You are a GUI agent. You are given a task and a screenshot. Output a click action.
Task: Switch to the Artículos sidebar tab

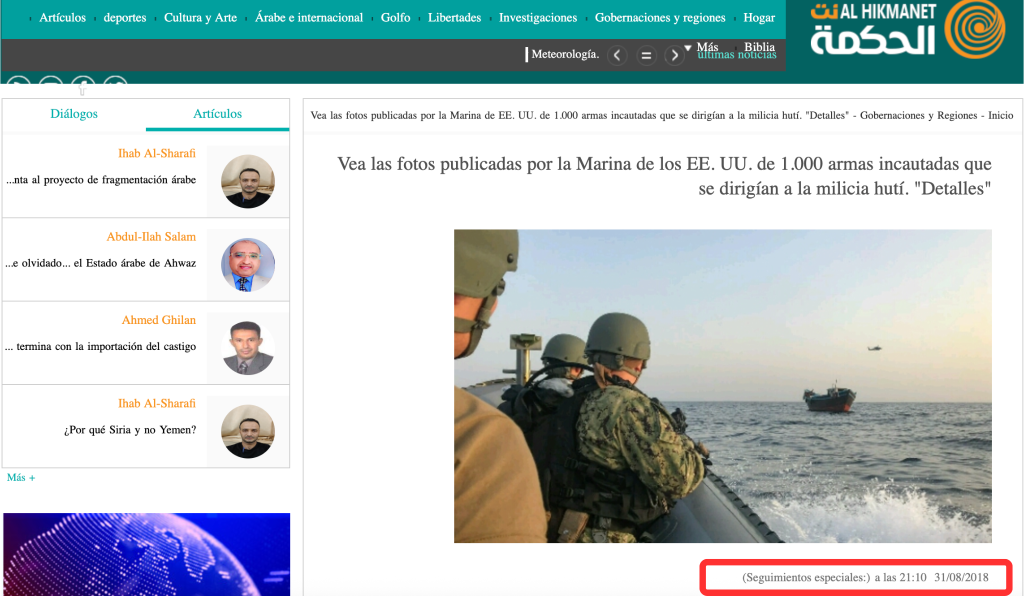217,114
